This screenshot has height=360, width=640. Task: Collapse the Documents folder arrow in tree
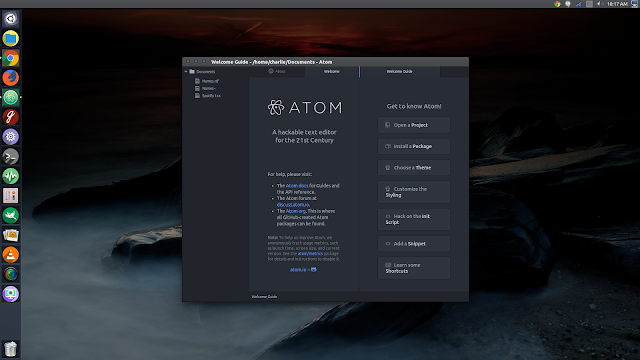click(x=186, y=71)
